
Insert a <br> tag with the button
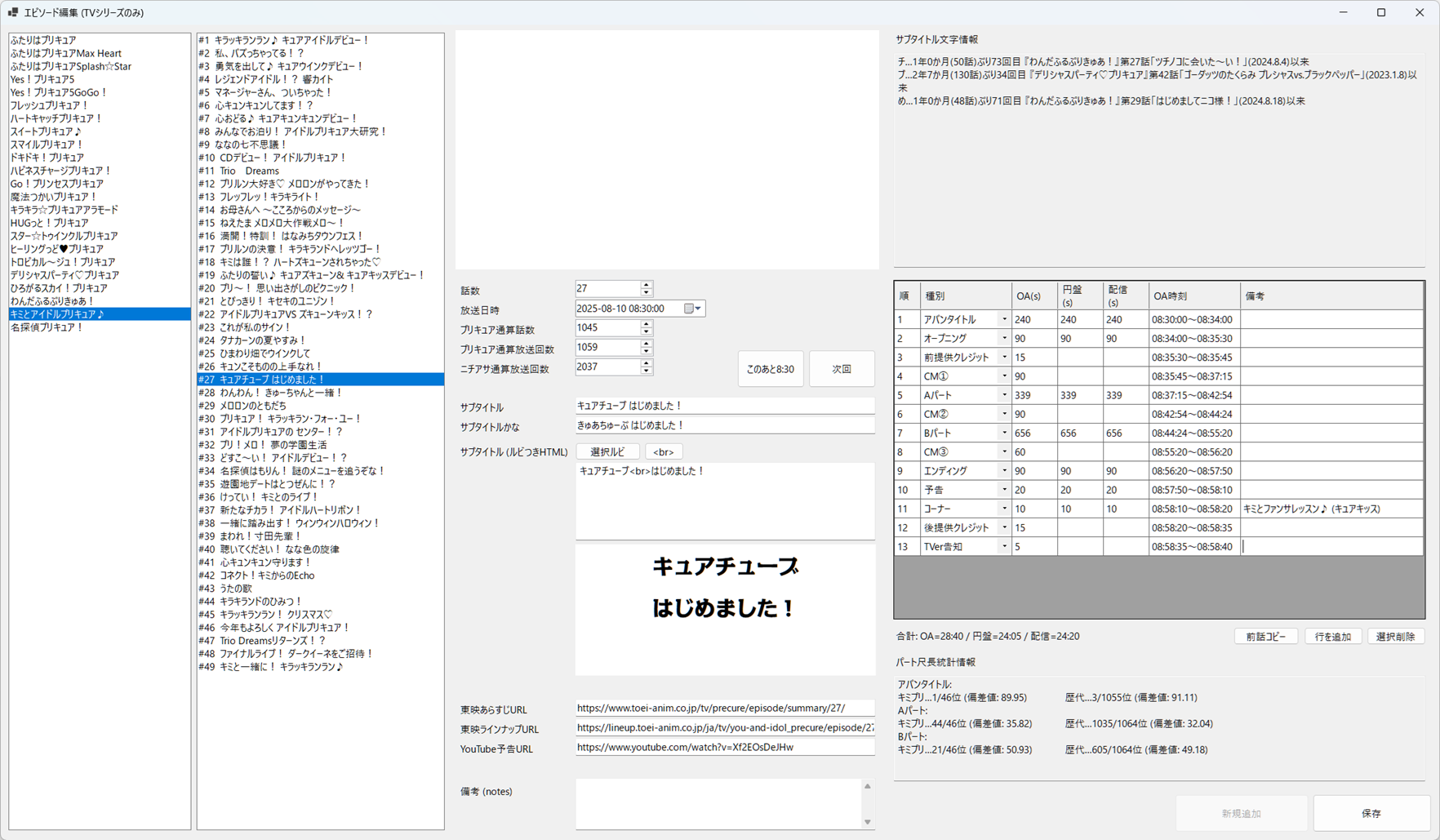[663, 452]
